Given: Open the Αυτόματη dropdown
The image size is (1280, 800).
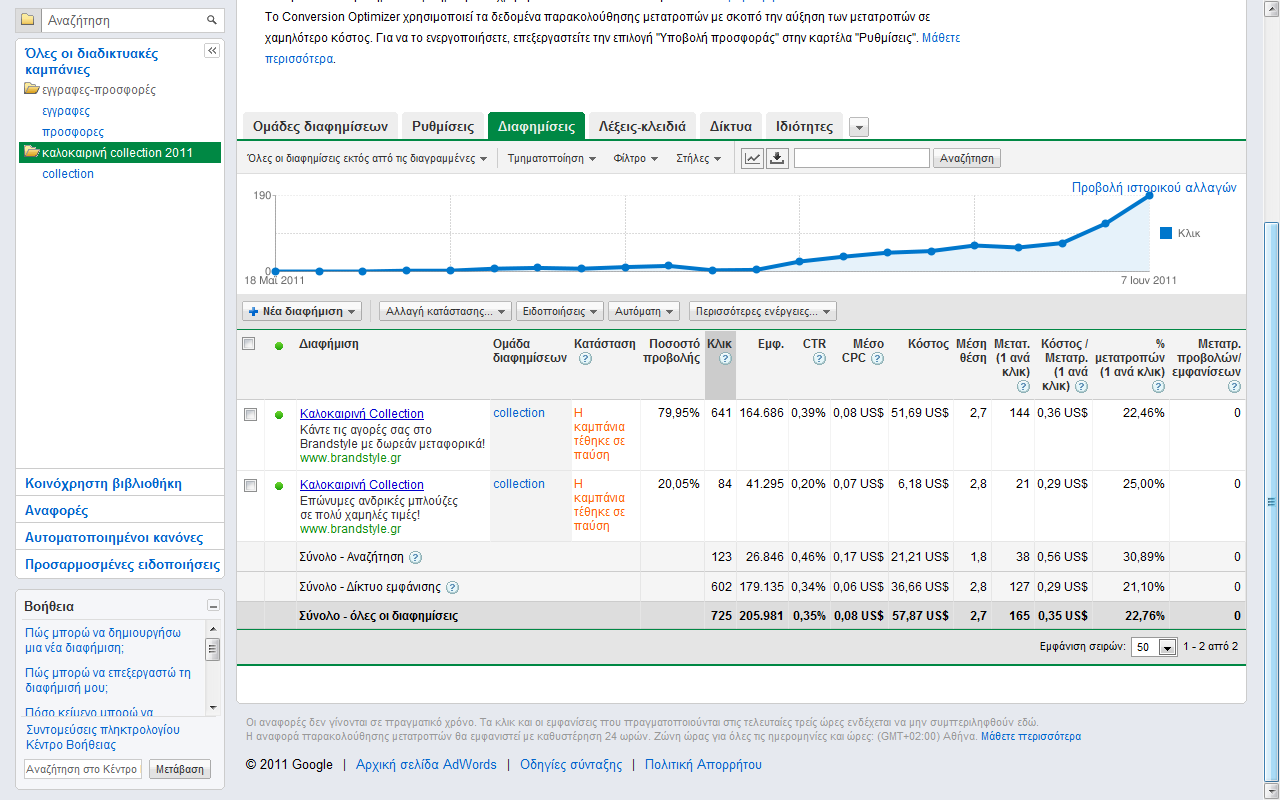Looking at the screenshot, I should tap(644, 311).
